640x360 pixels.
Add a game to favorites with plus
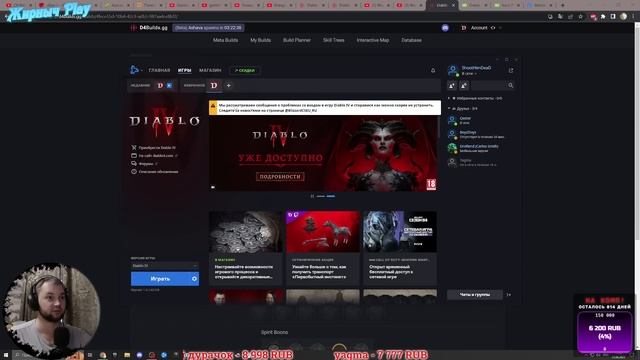coord(229,85)
